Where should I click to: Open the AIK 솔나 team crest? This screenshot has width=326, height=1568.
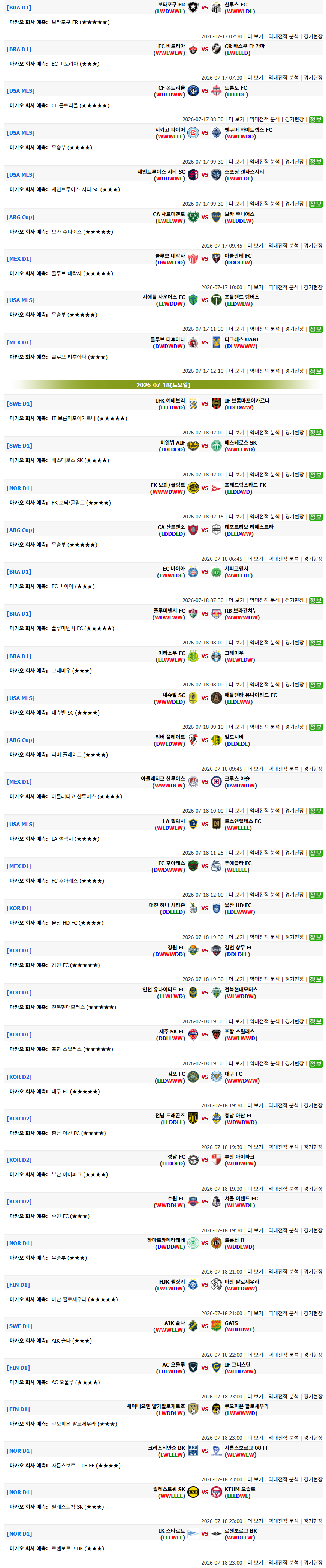tap(193, 1326)
